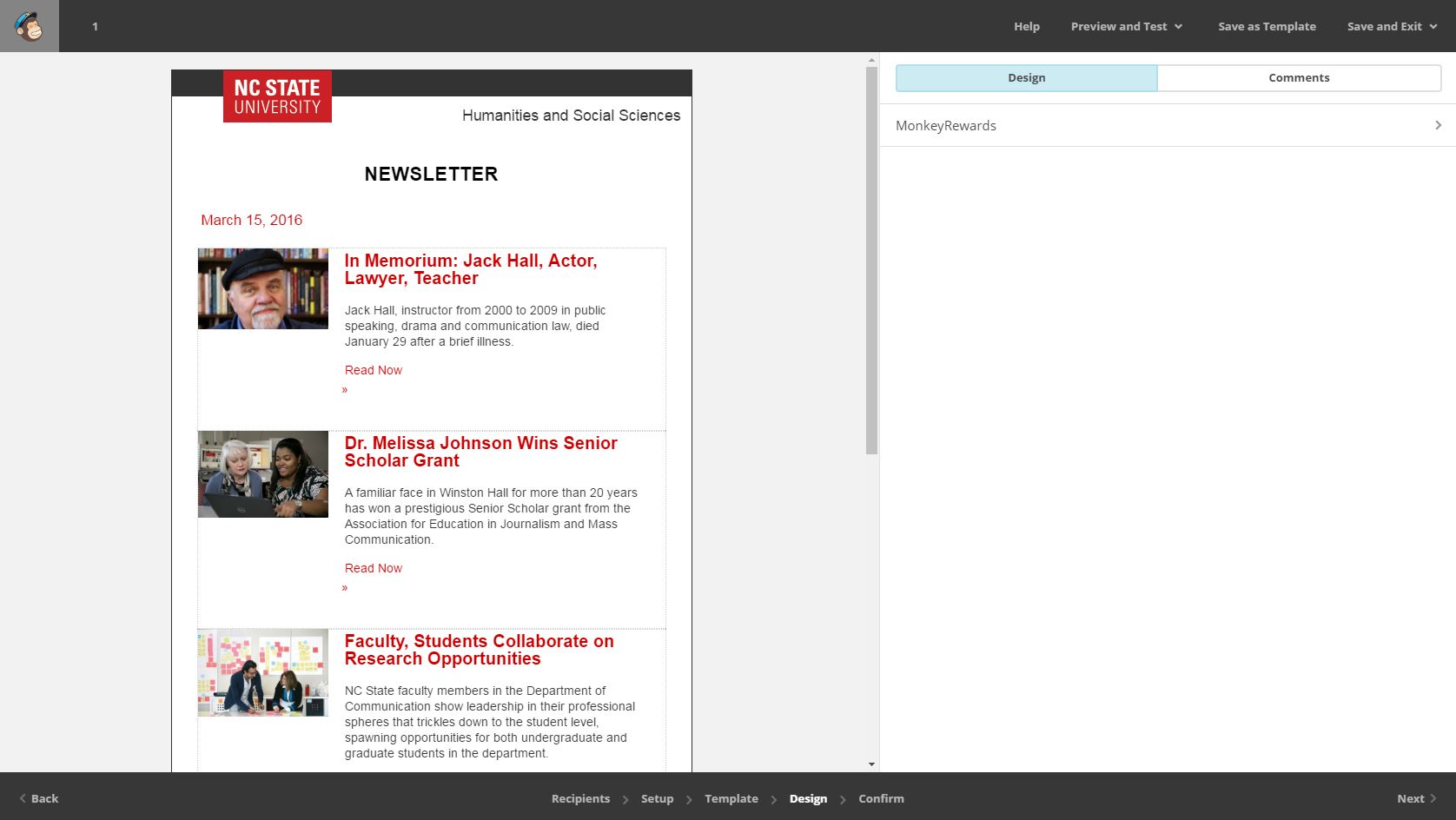Select the Design step in breadcrumb
The height and width of the screenshot is (820, 1456).
pyautogui.click(x=808, y=798)
